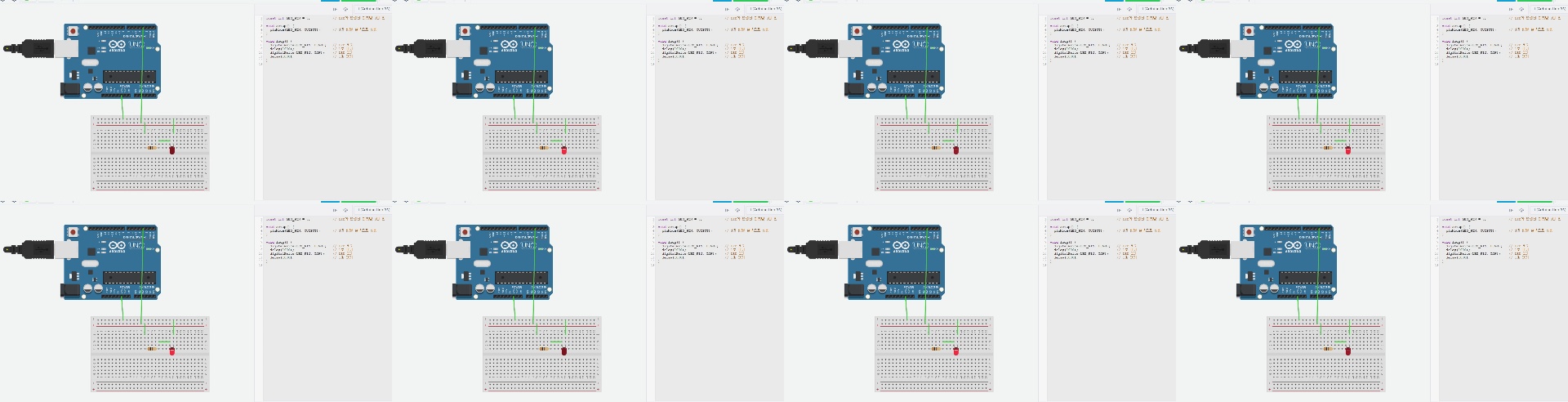1568x402 pixels.
Task: Click the red LED in the bottom-row first frame
Action: (x=172, y=351)
